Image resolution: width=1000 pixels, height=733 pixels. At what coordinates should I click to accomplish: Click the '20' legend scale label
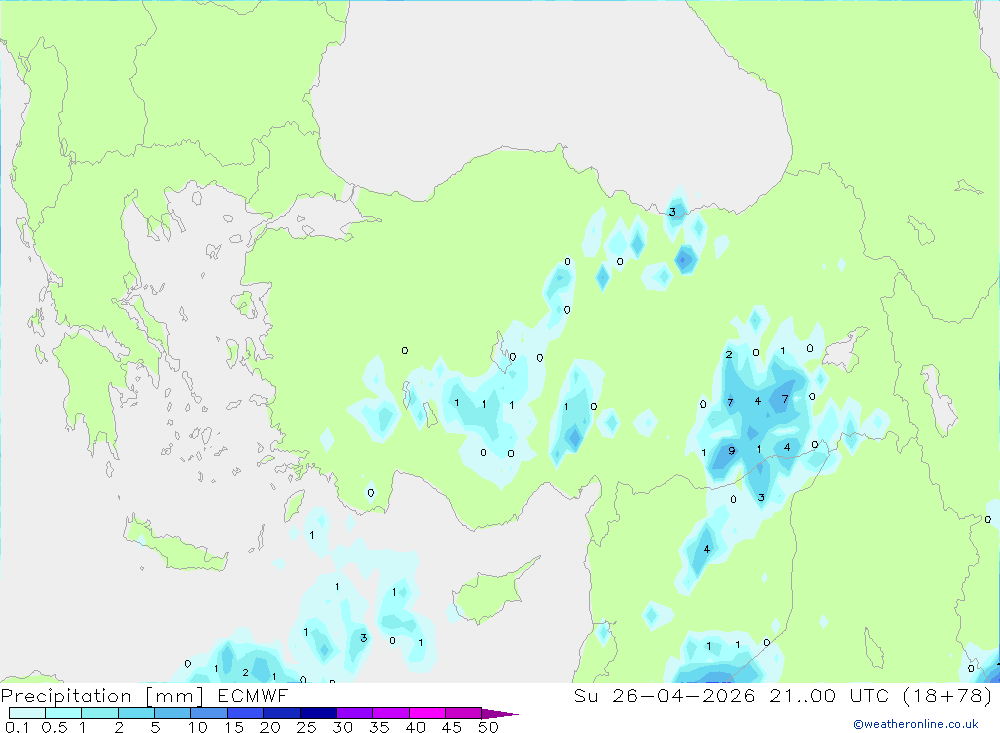[270, 727]
